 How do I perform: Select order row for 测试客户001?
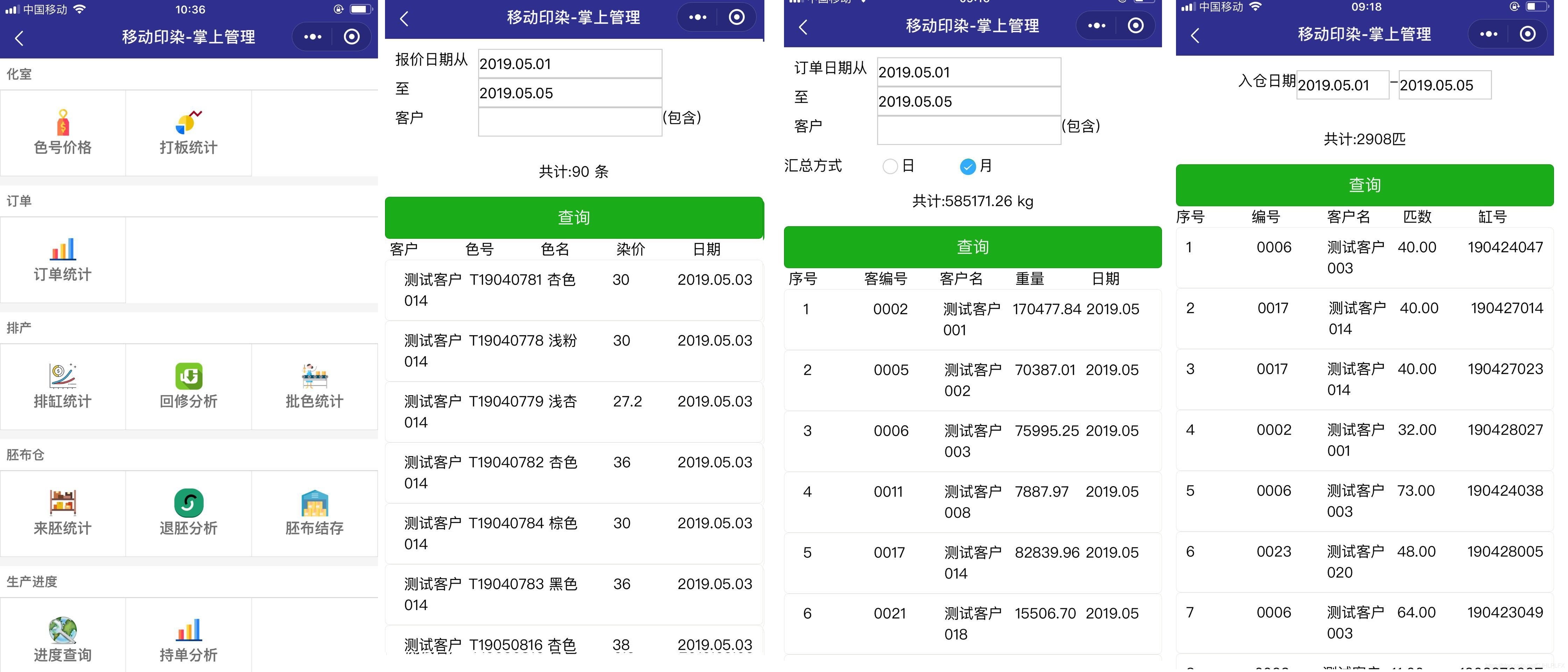point(972,320)
